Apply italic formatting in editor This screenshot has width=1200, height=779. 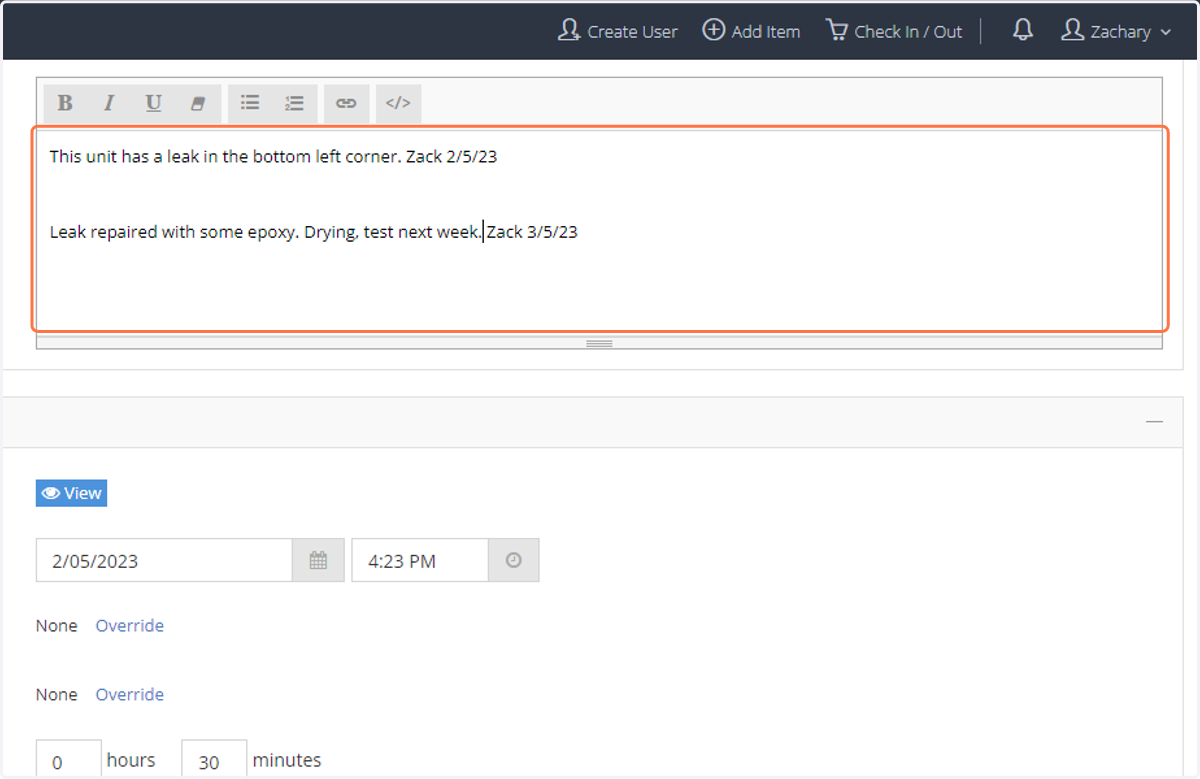(x=109, y=103)
